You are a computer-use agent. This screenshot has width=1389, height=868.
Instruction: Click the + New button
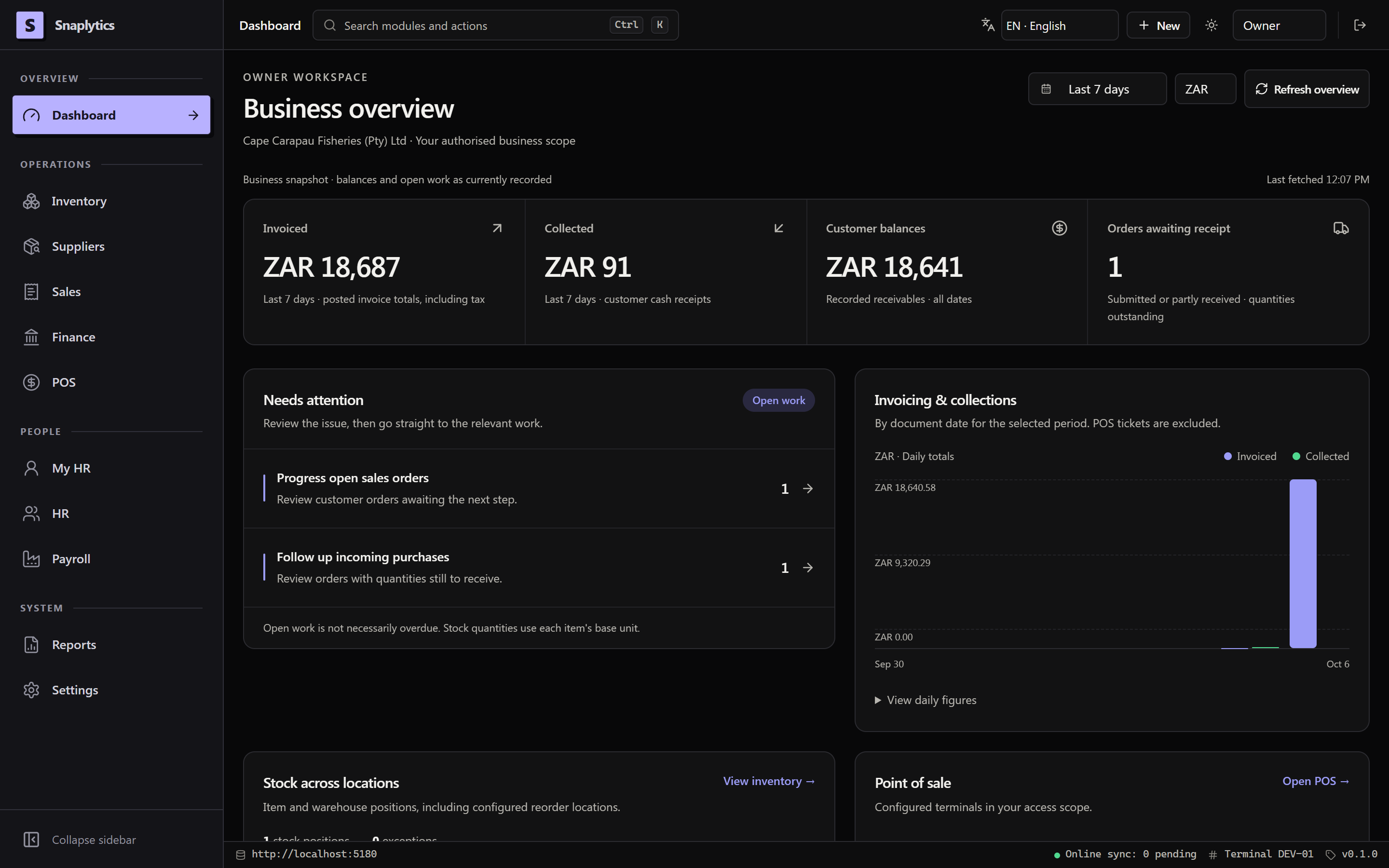tap(1158, 25)
